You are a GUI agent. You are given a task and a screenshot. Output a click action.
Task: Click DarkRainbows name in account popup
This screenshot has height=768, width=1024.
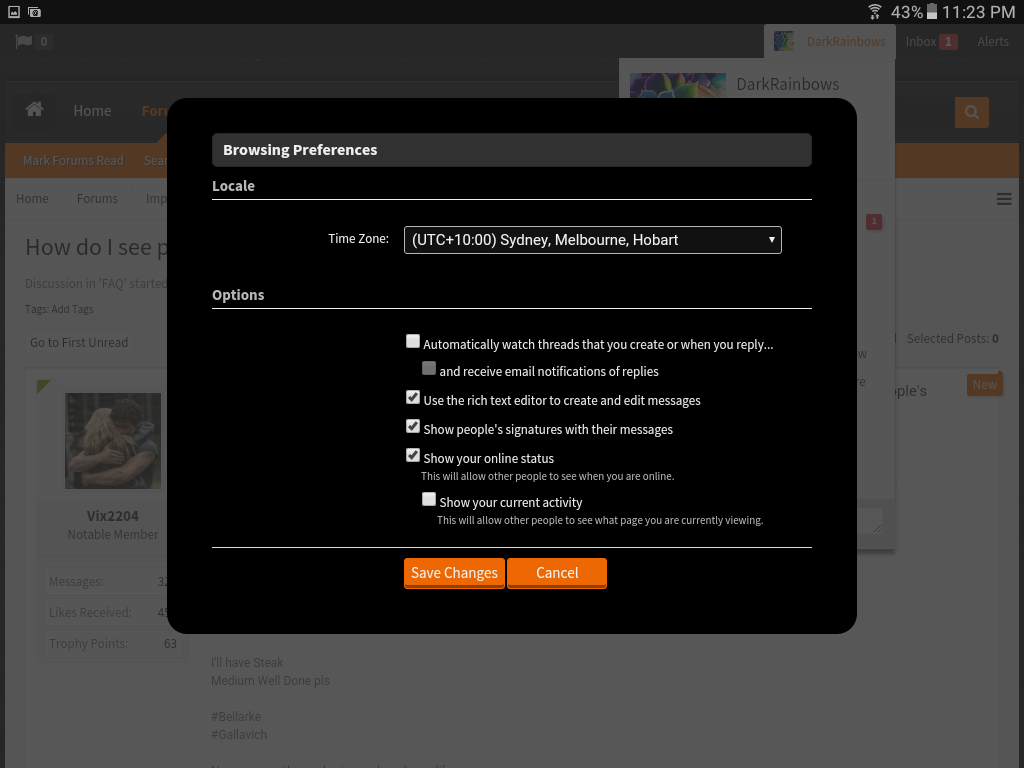click(x=788, y=84)
